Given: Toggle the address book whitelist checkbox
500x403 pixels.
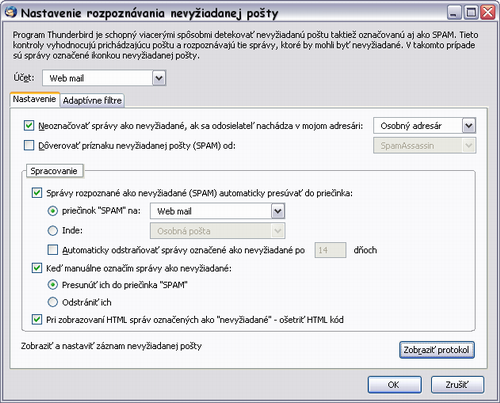Looking at the screenshot, I should 29,126.
